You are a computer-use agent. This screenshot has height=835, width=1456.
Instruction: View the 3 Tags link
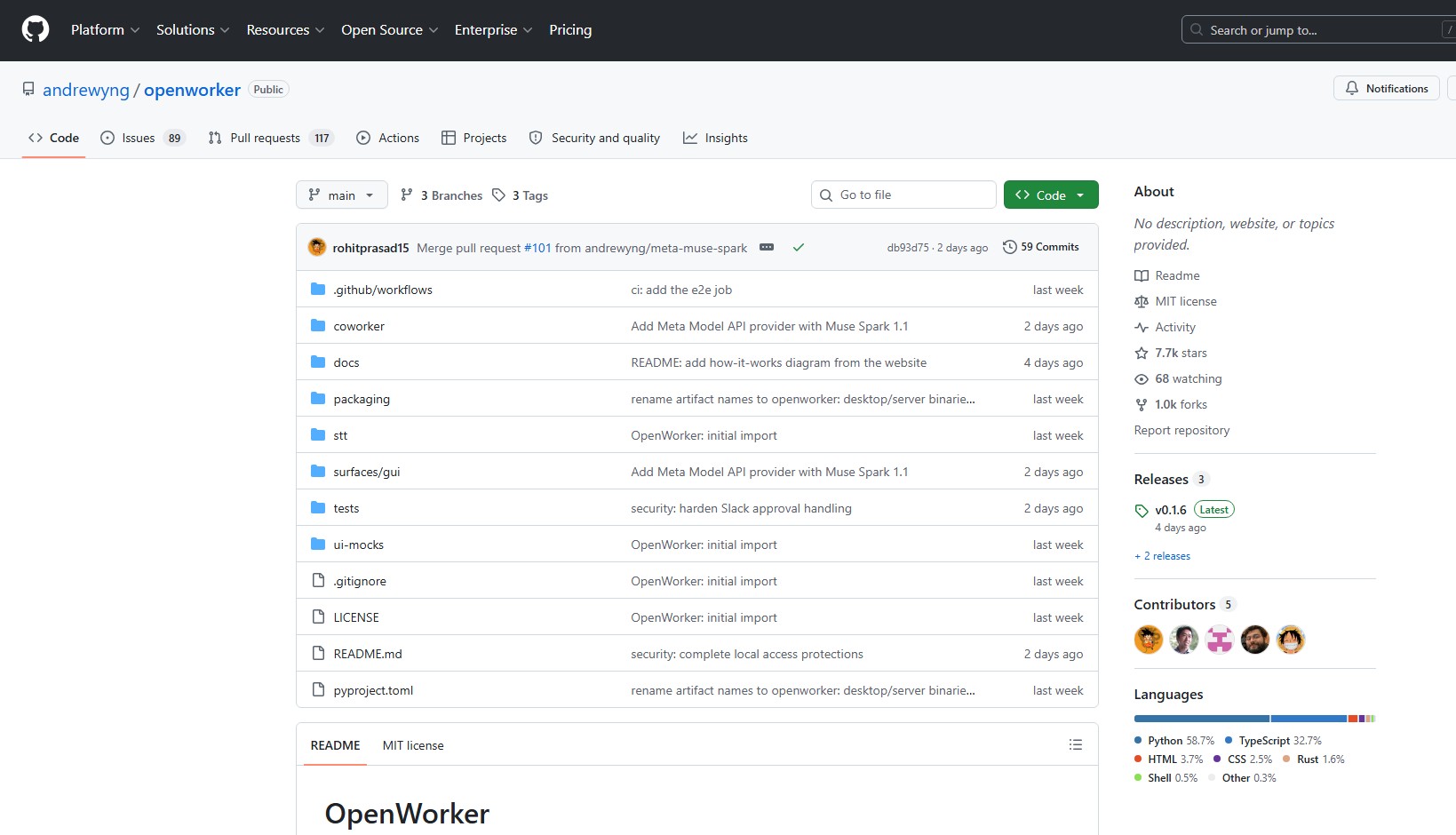click(x=521, y=195)
